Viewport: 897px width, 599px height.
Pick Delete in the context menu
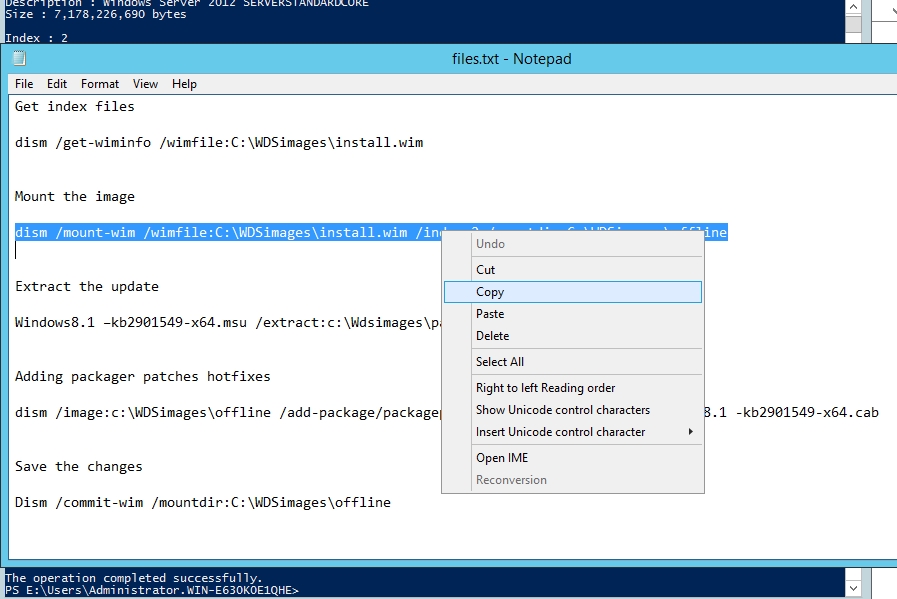pyautogui.click(x=492, y=336)
